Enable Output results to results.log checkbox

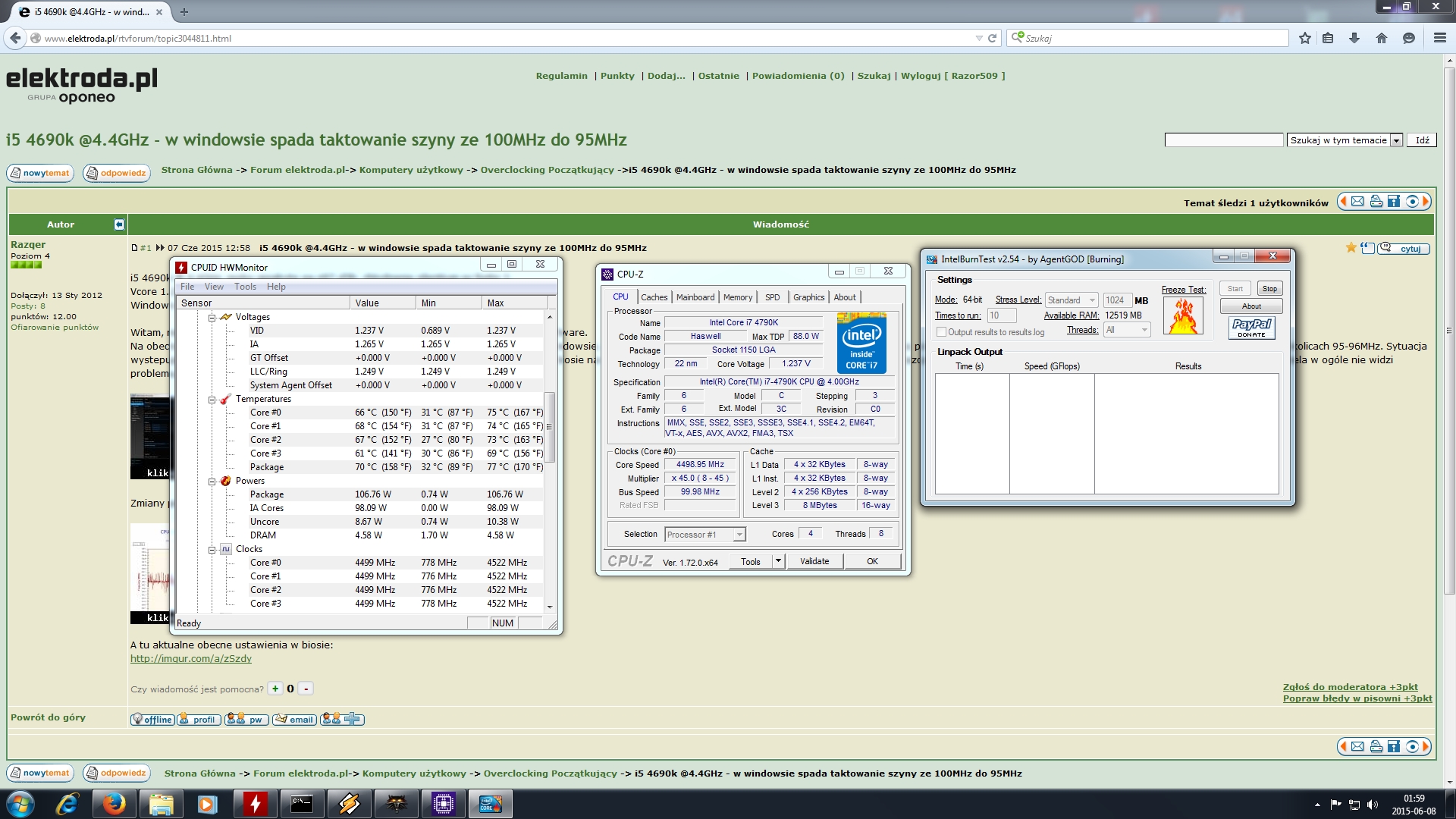pos(941,332)
